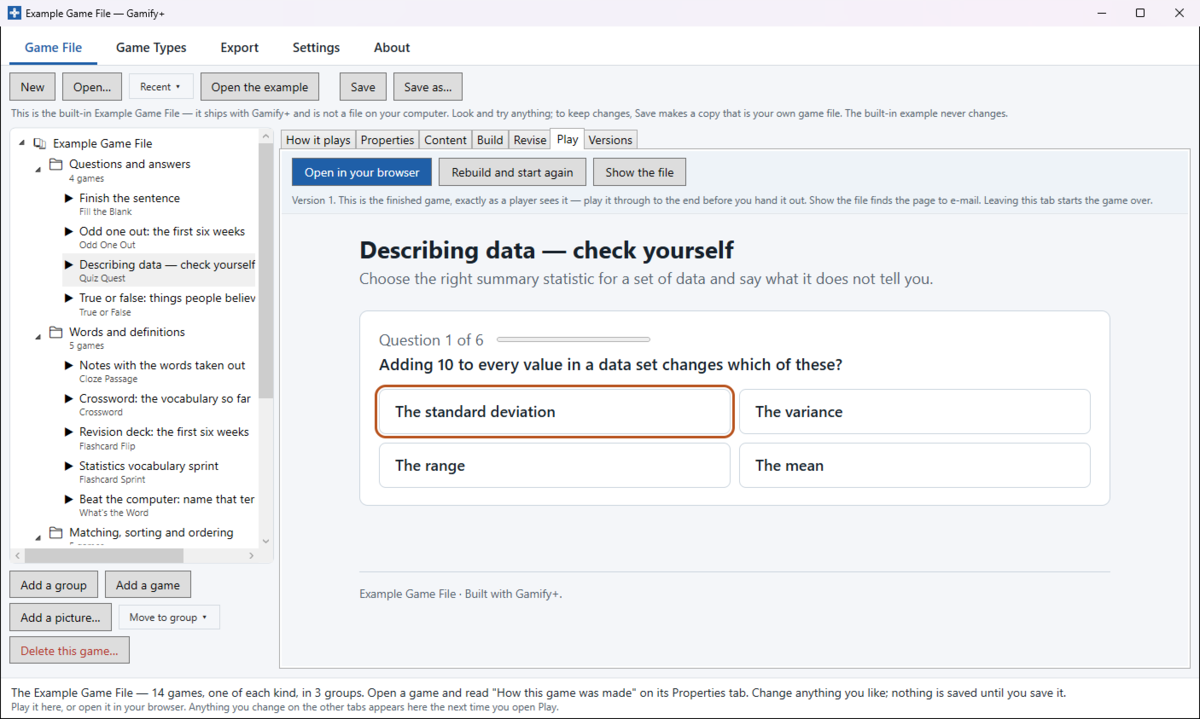Click the question progress bar
1200x719 pixels.
[573, 340]
